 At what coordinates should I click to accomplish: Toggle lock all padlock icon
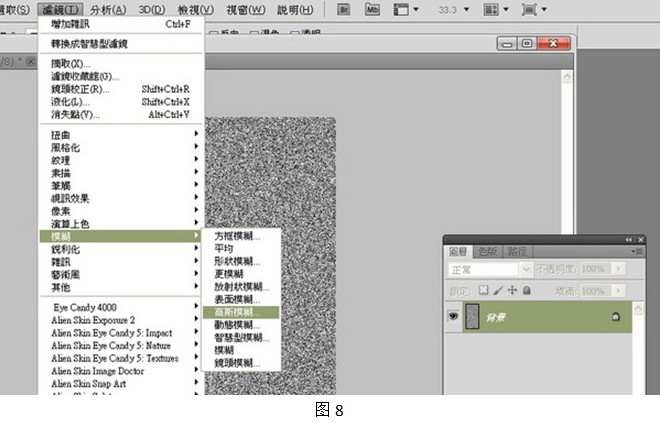click(x=527, y=290)
